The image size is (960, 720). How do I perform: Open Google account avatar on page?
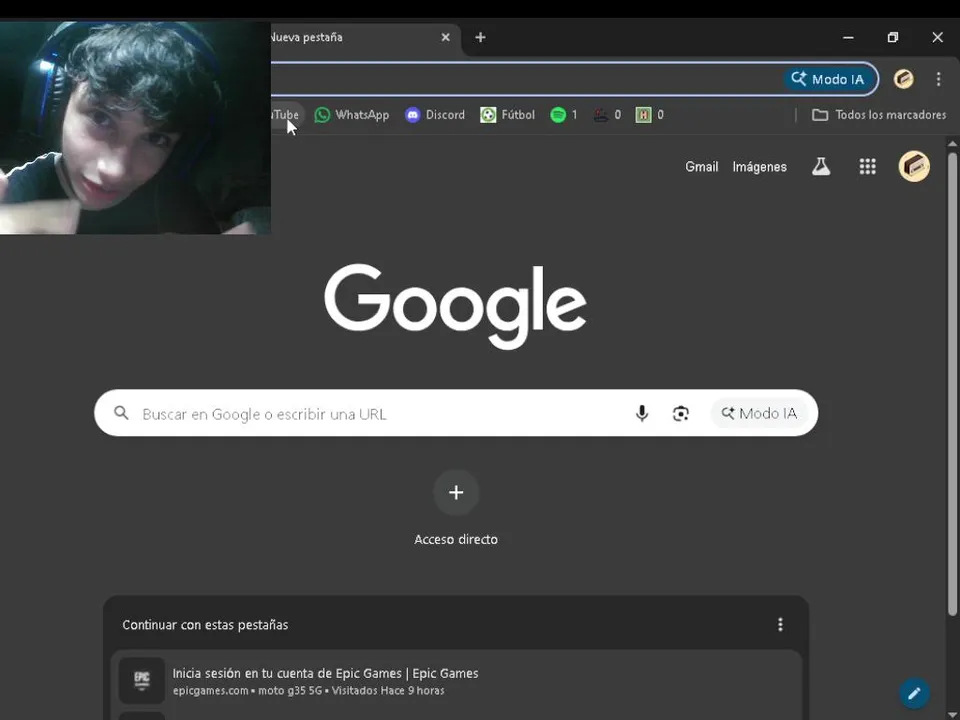pyautogui.click(x=914, y=167)
